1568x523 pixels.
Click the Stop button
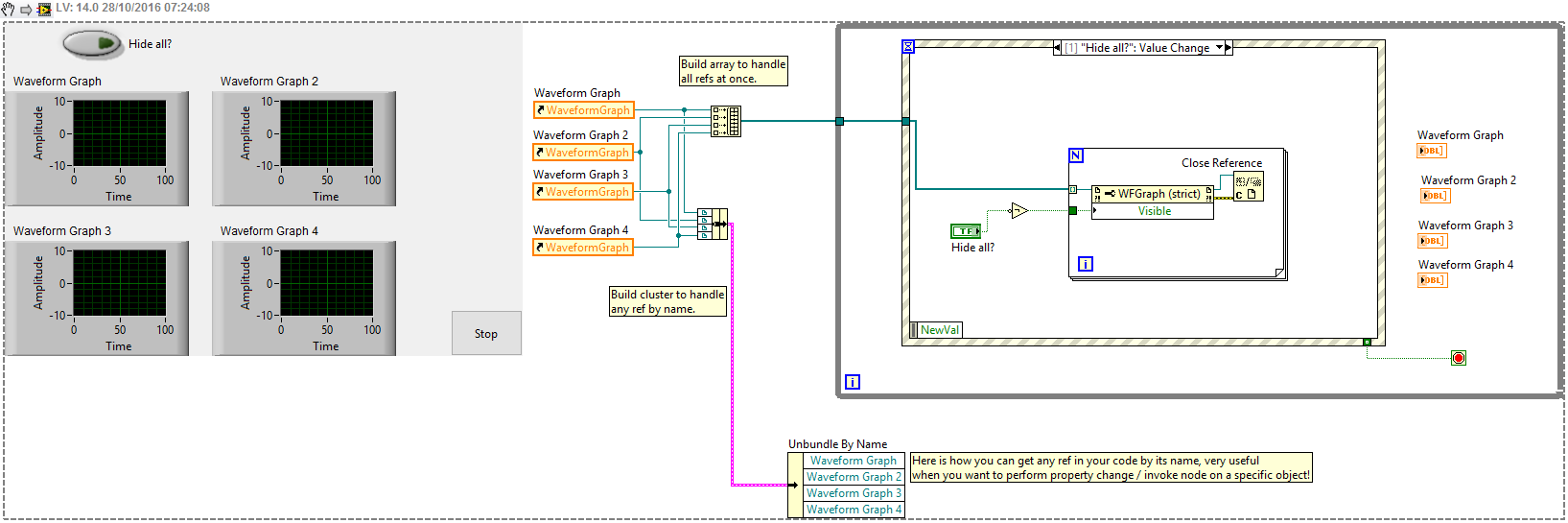pos(486,334)
